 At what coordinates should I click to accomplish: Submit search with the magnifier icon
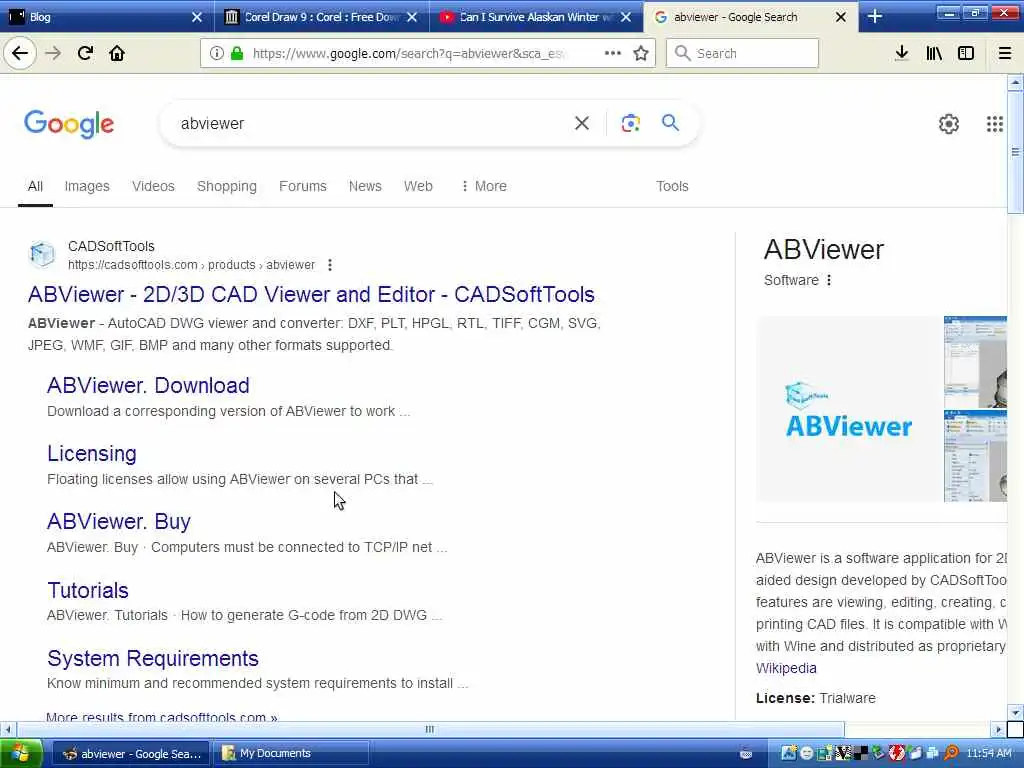click(x=670, y=122)
